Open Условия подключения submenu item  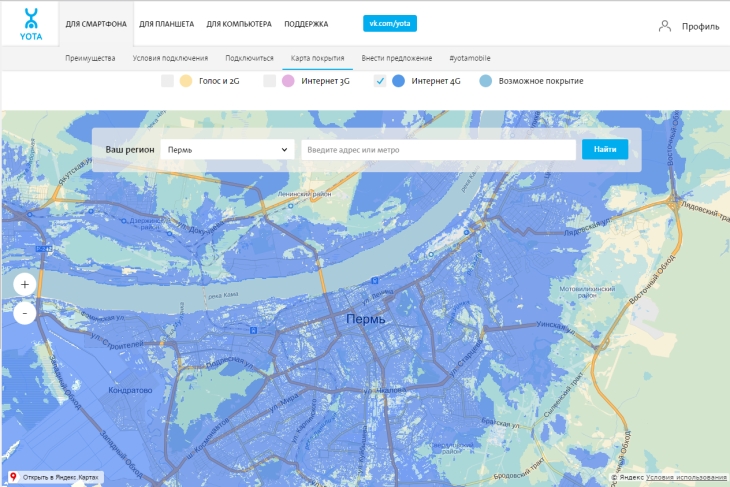coord(170,58)
